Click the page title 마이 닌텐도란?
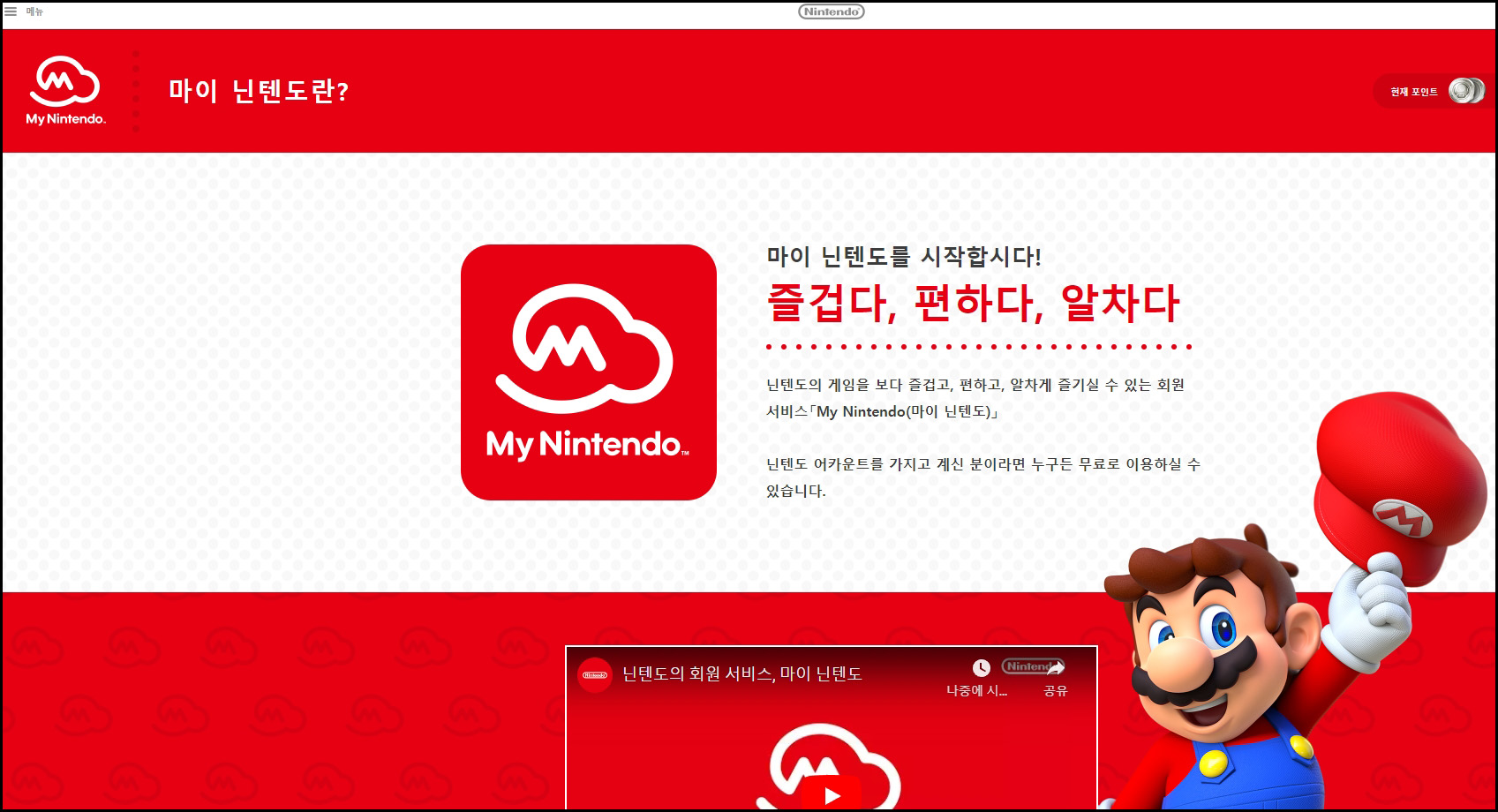1498x812 pixels. point(259,90)
